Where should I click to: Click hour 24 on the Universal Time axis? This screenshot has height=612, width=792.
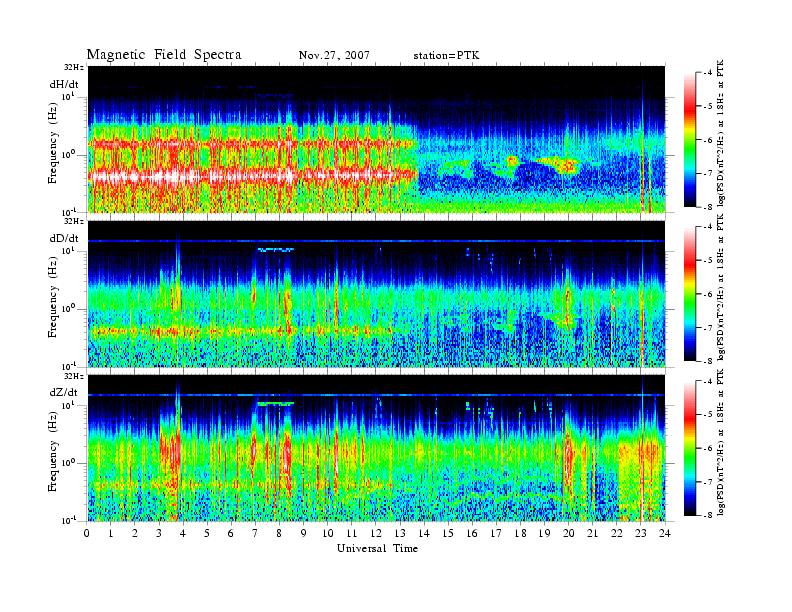[x=665, y=533]
